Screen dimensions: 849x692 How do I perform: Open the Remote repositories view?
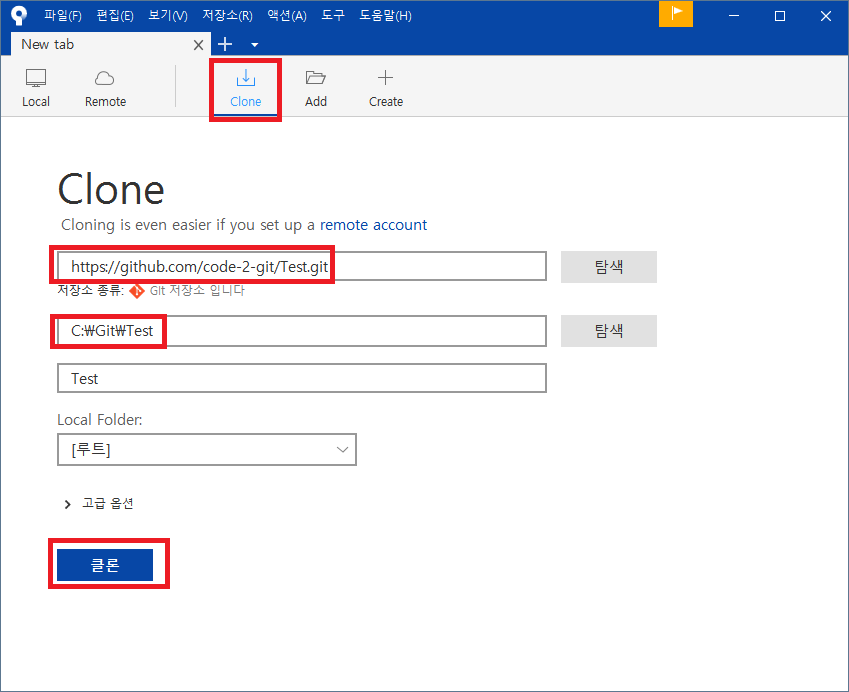(x=105, y=88)
